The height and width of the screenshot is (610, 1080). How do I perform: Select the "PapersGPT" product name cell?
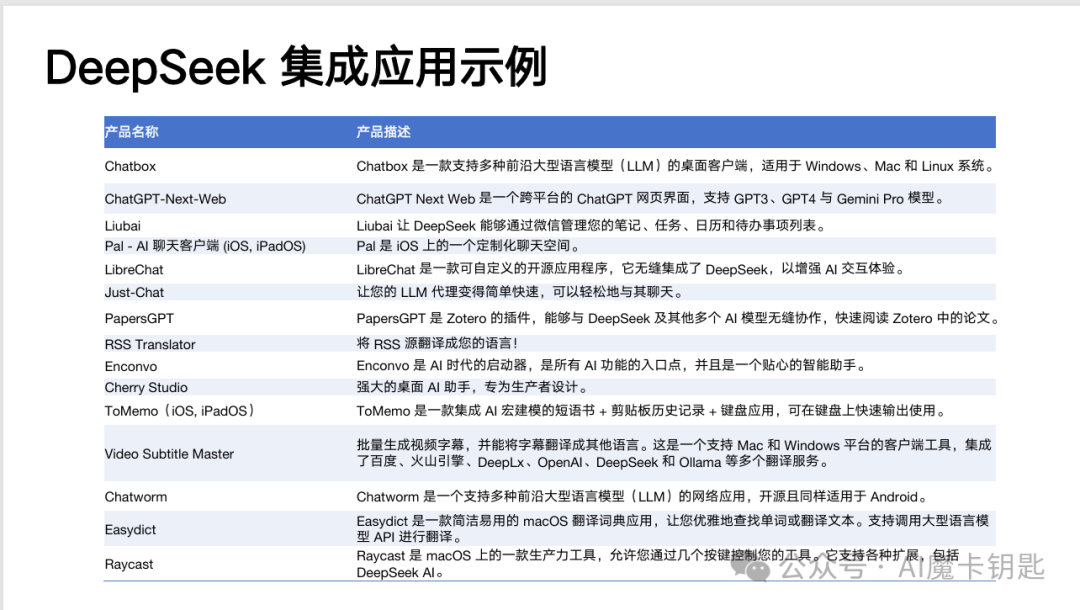click(139, 318)
